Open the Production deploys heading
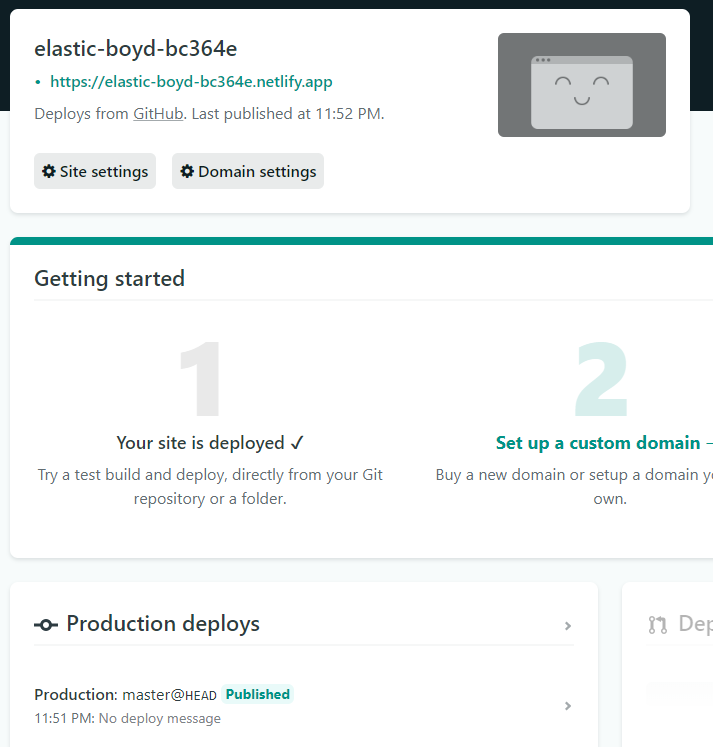Viewport: 713px width, 747px height. point(163,624)
